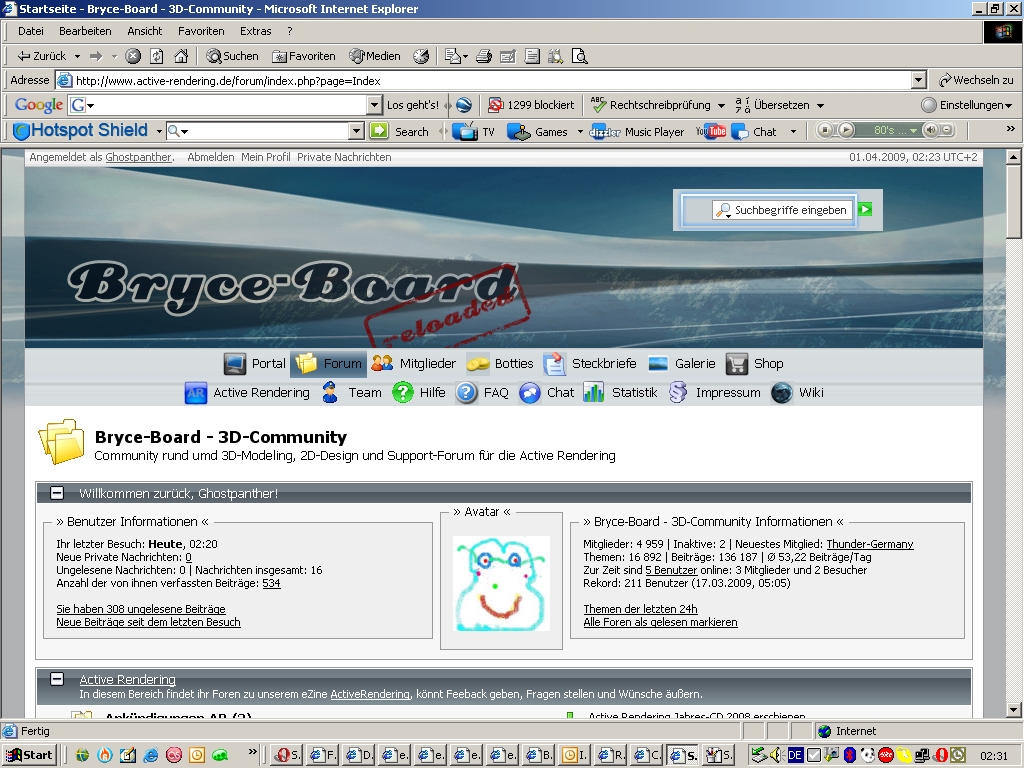Click the radio stop button
This screenshot has width=1024, height=768.
click(825, 130)
